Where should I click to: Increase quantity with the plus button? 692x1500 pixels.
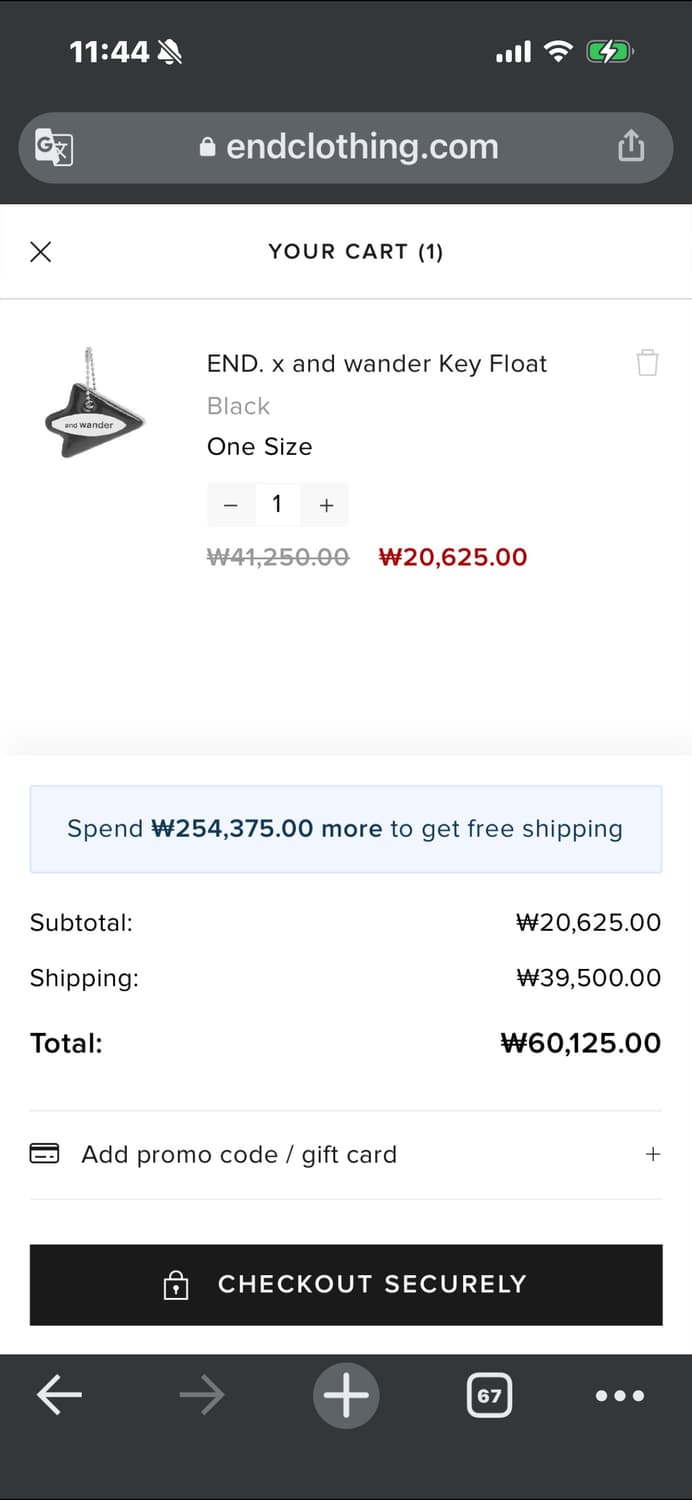coord(326,505)
